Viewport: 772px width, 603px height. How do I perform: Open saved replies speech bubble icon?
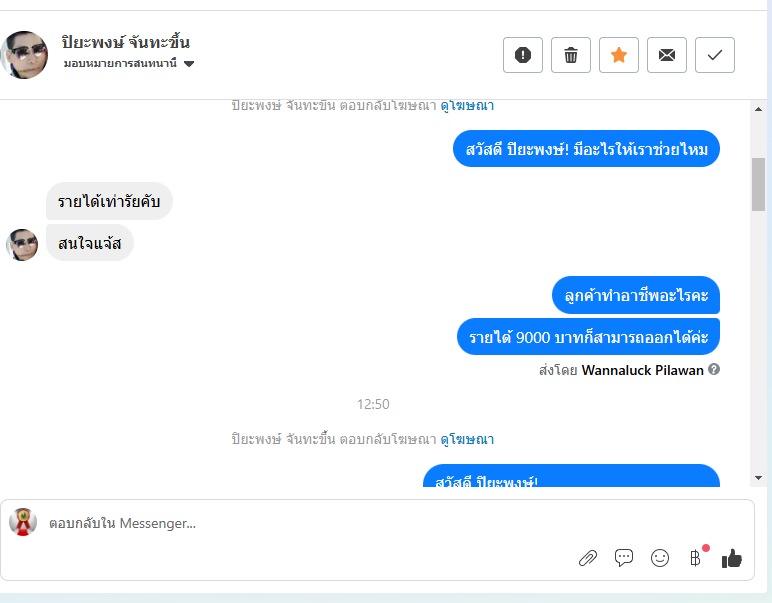click(624, 558)
